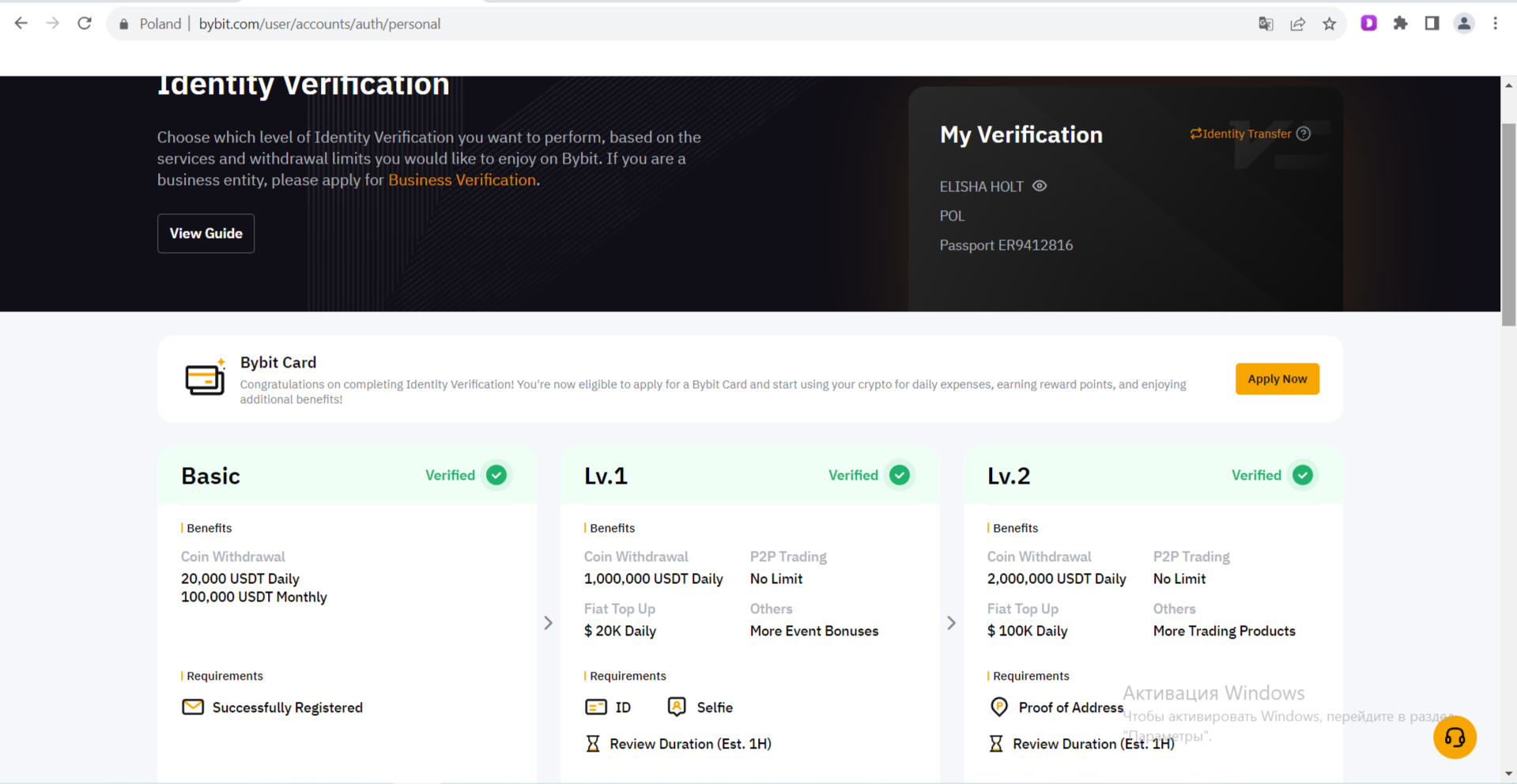Toggle browser side panel icon

tap(1432, 24)
